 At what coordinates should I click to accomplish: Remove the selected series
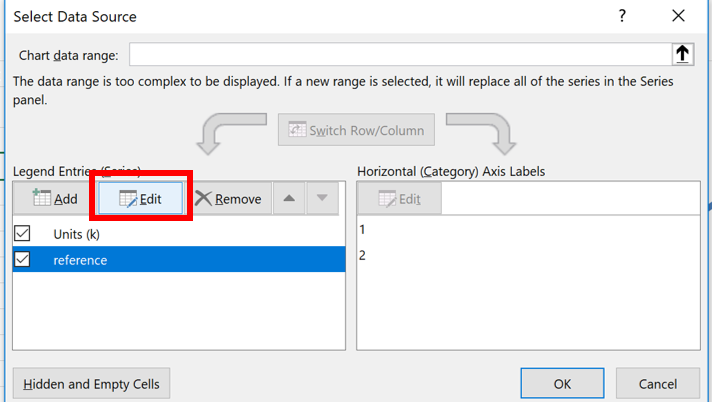[228, 199]
